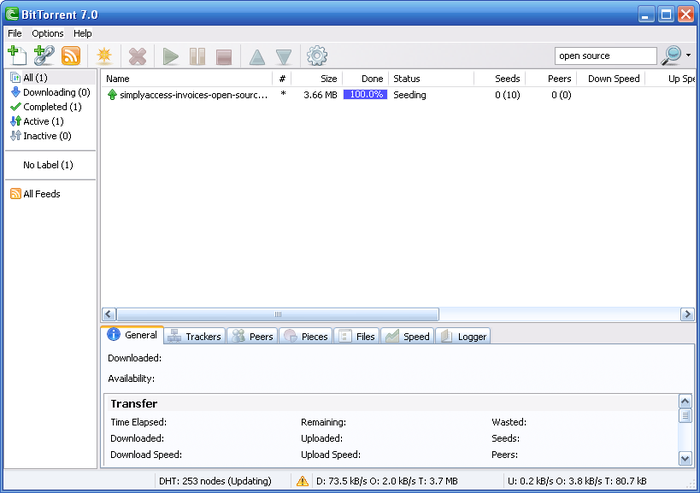Screen dimensions: 700x493
Task: Click the Pause torrent toolbar icon
Action: click(x=197, y=56)
